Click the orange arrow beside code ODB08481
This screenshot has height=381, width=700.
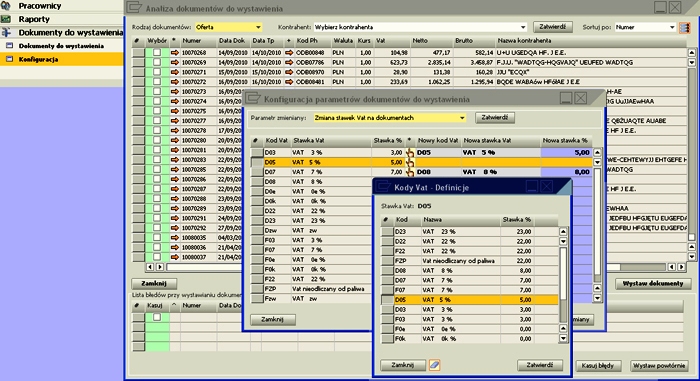[289, 82]
